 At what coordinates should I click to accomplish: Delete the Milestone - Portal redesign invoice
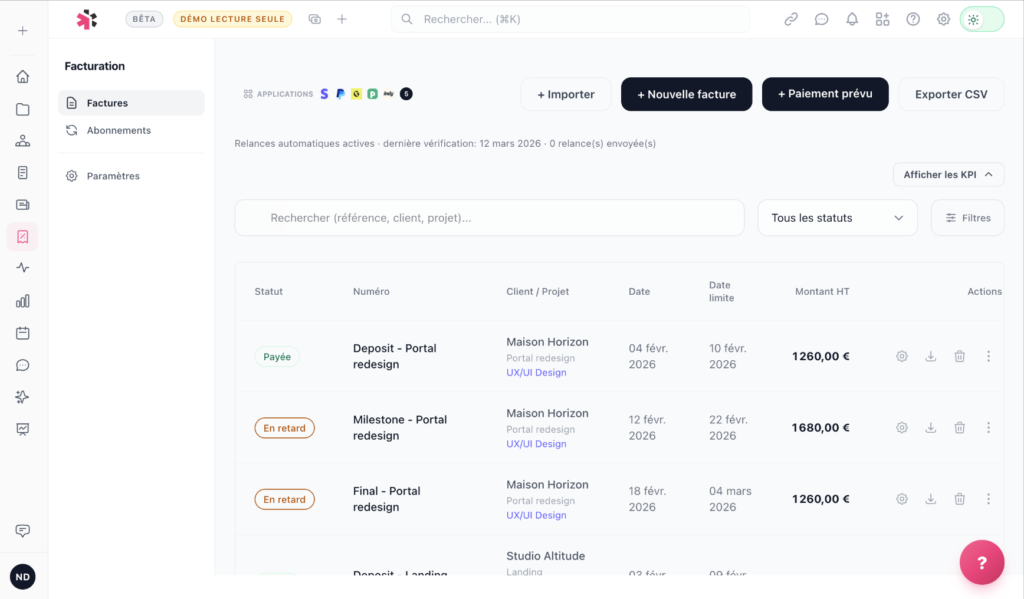[x=959, y=428]
